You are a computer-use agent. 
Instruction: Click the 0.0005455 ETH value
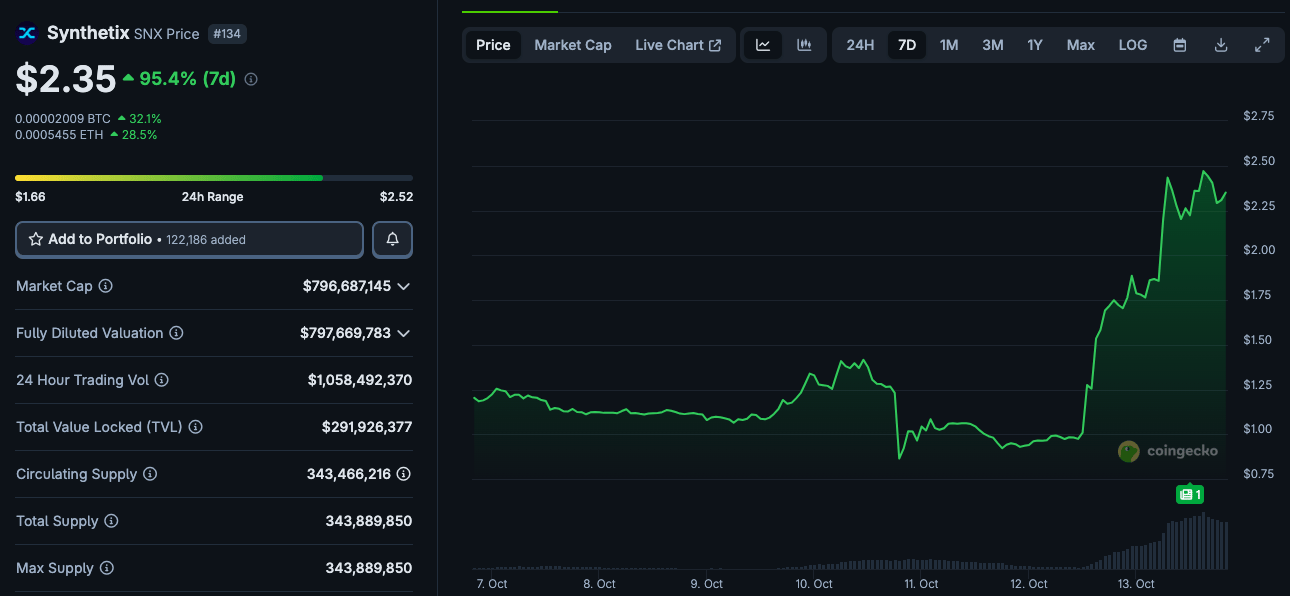(x=59, y=134)
